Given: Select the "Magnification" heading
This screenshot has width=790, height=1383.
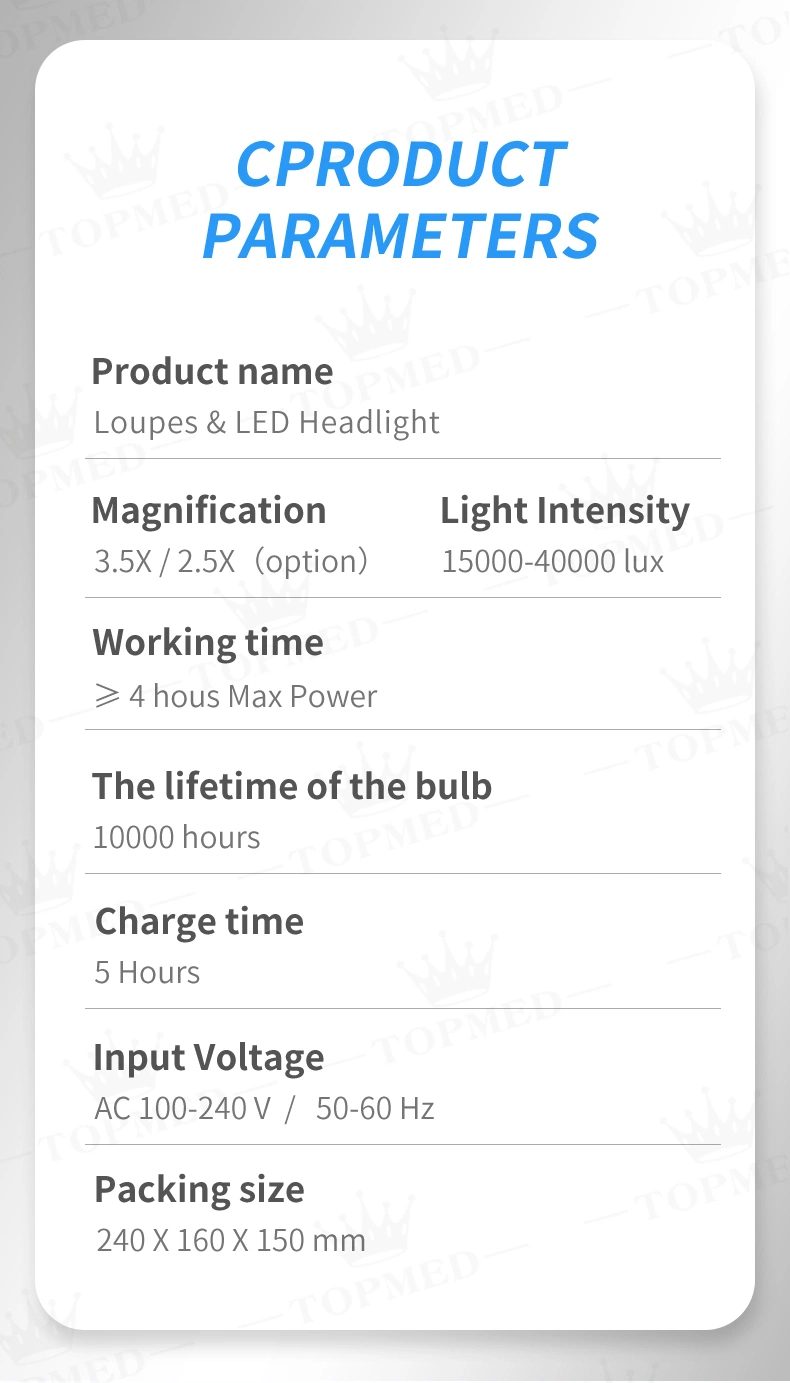Looking at the screenshot, I should point(209,510).
